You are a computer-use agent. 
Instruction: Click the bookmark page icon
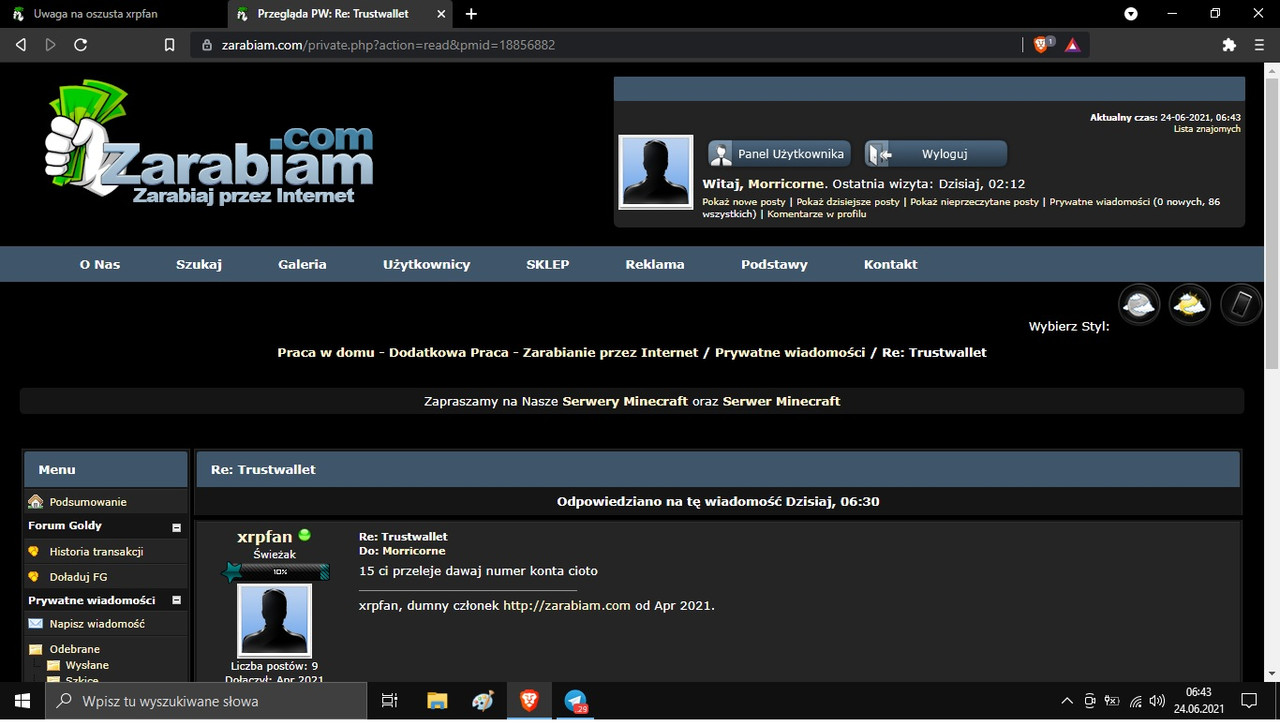tap(169, 45)
